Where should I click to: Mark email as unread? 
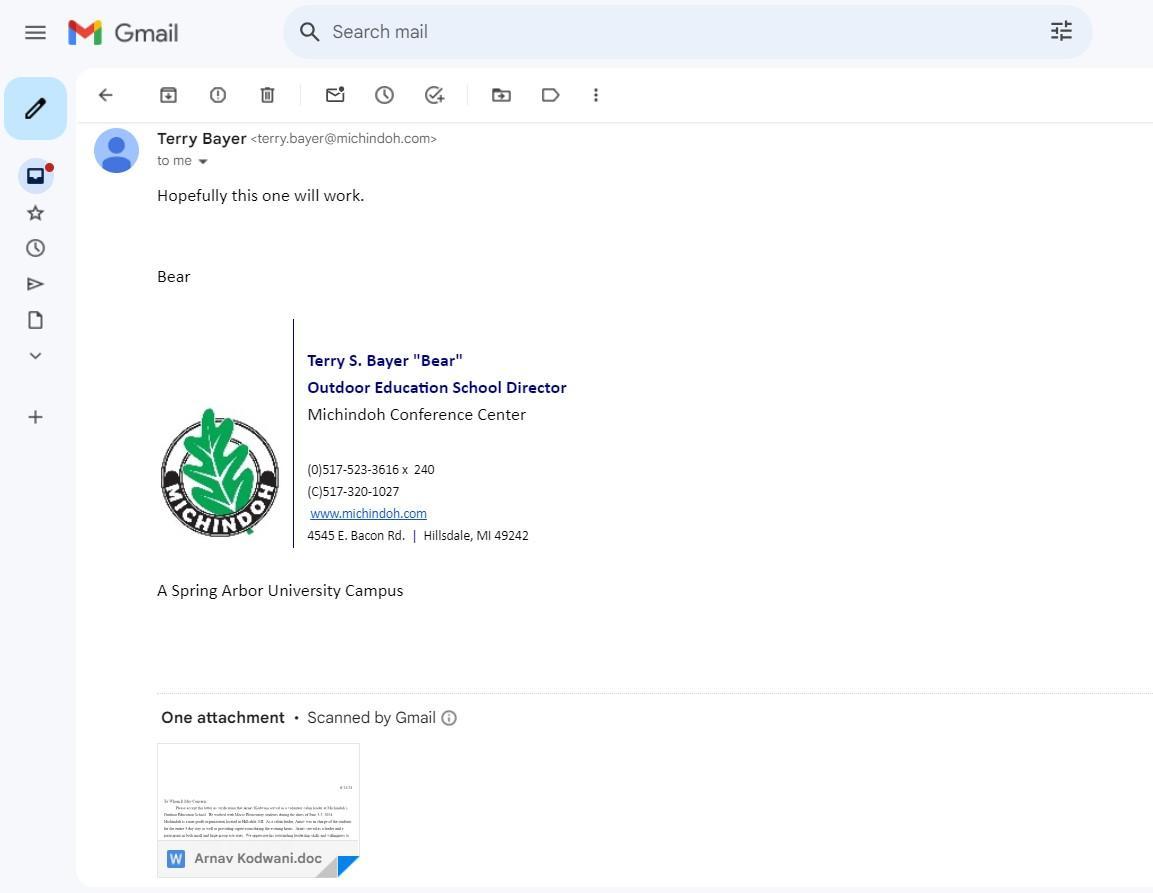(x=335, y=95)
